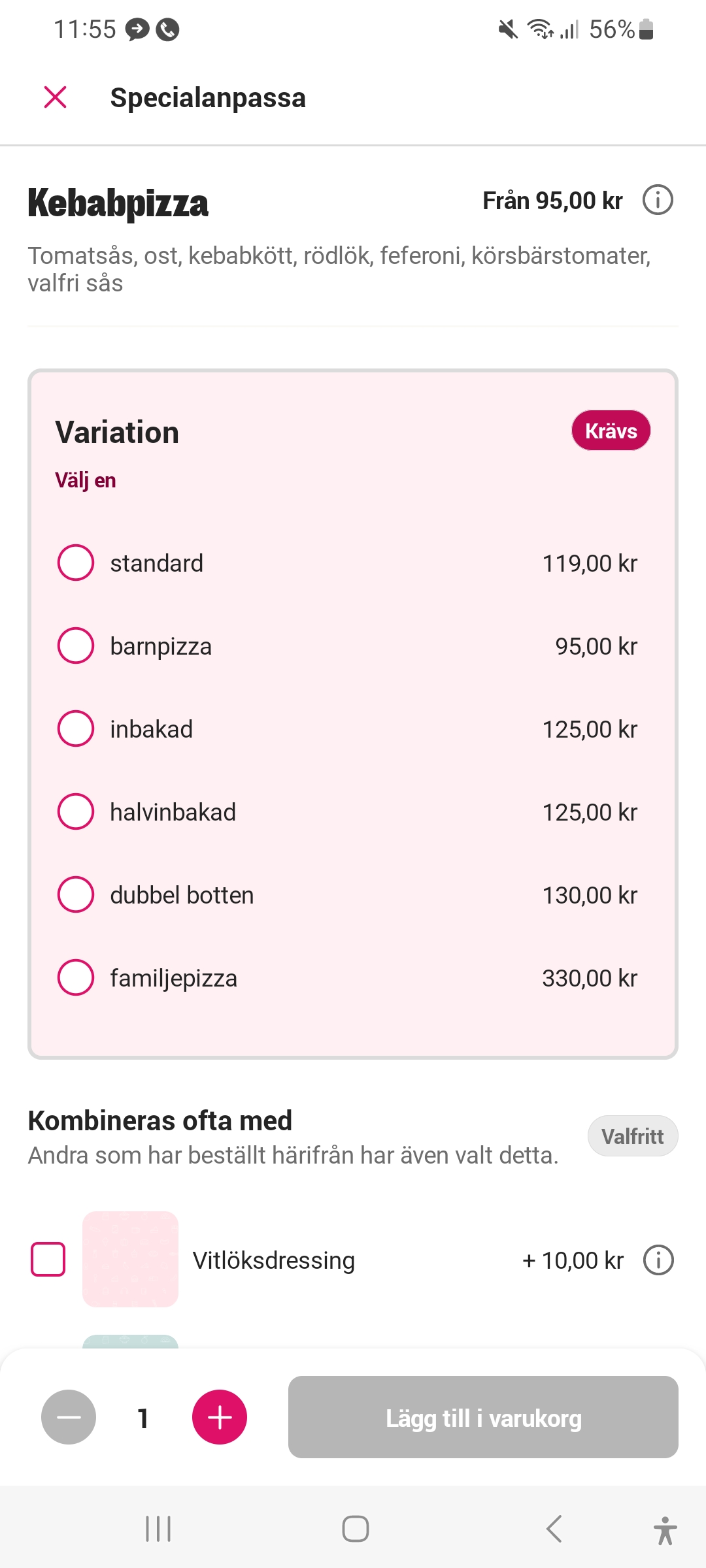The height and width of the screenshot is (1568, 706).
Task: Select familjepizza for 330,00 kr
Action: 76,977
